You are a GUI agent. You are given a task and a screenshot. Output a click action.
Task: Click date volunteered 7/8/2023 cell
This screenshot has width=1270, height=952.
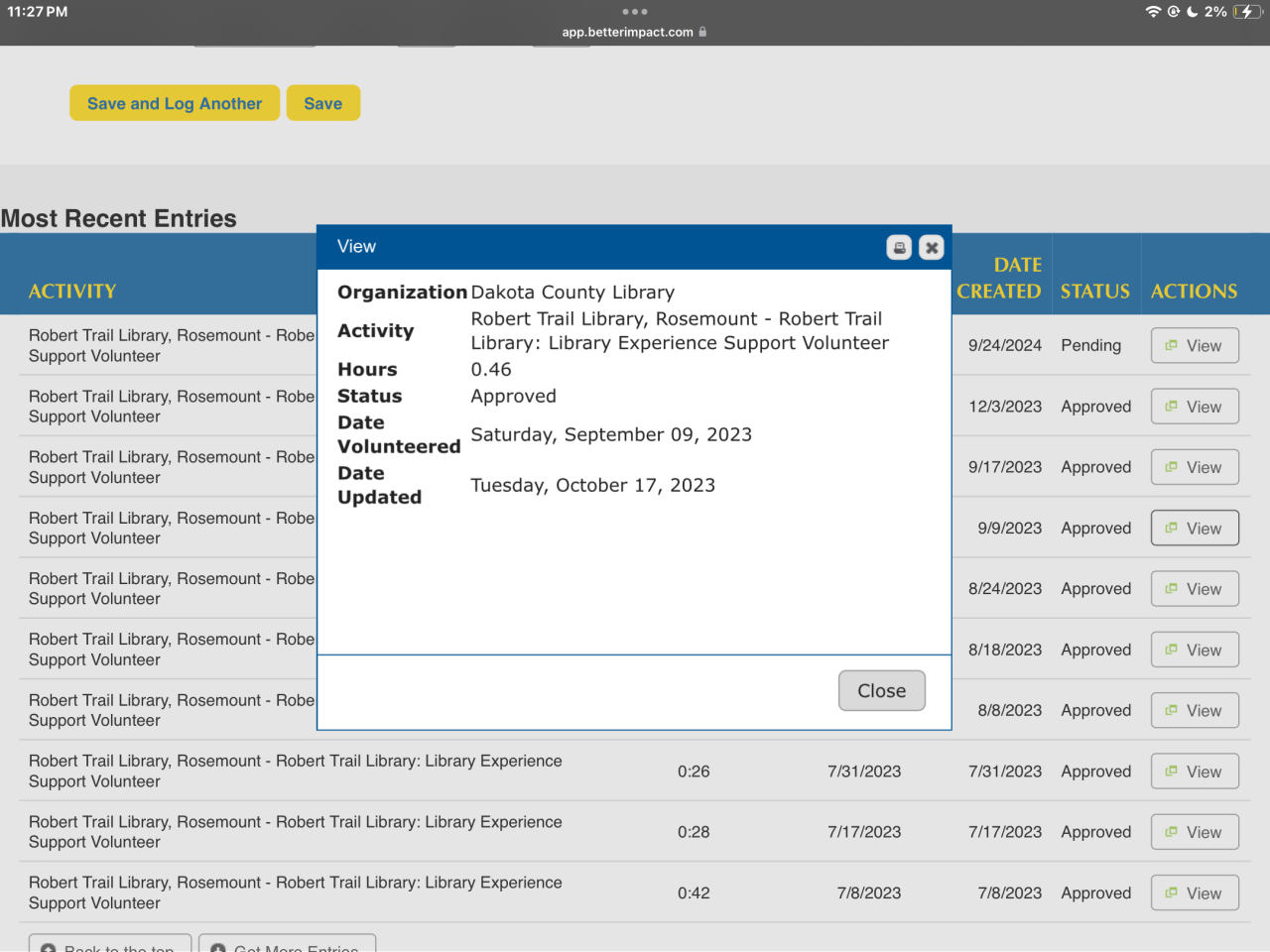point(869,893)
